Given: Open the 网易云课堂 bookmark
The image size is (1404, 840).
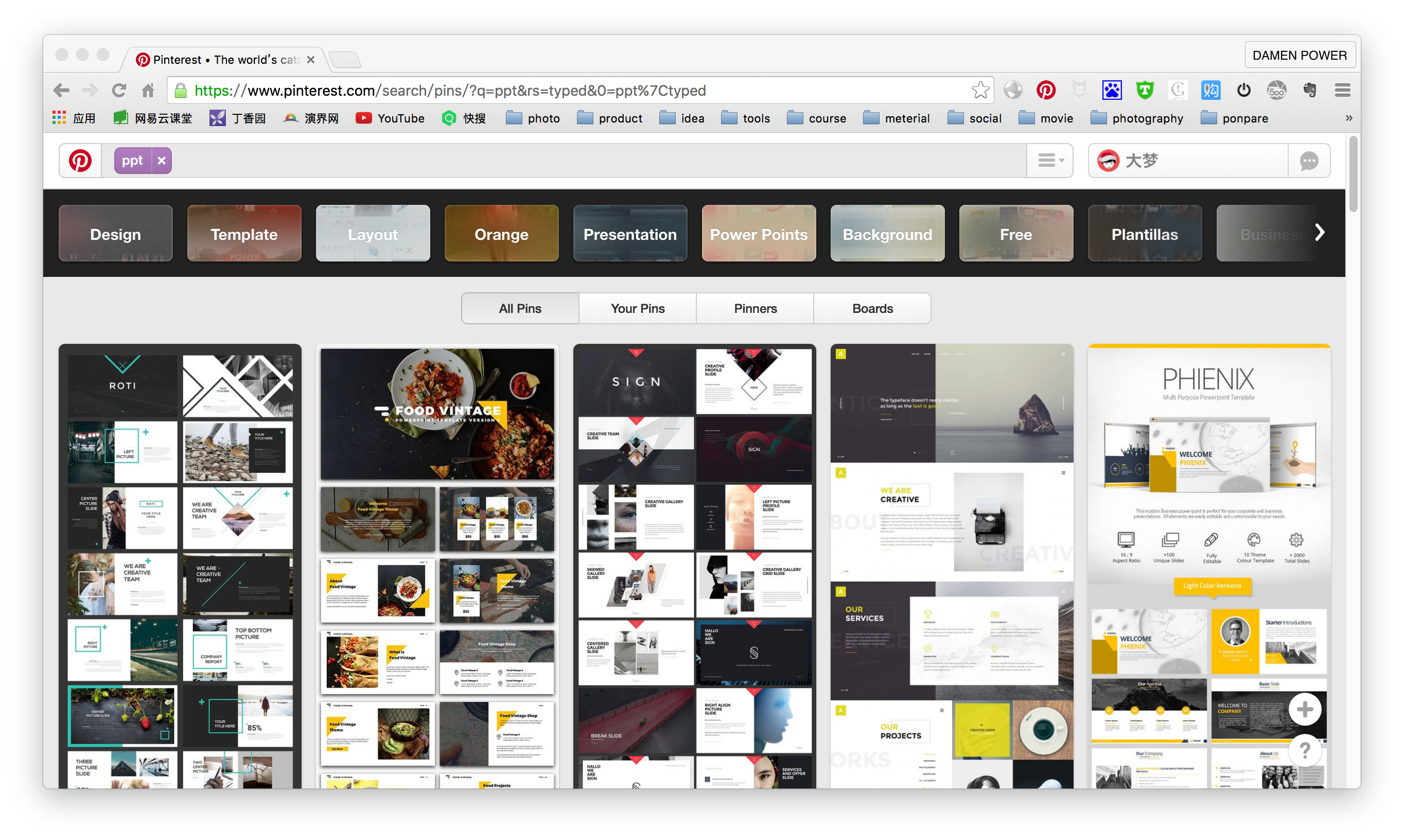Looking at the screenshot, I should pyautogui.click(x=153, y=118).
